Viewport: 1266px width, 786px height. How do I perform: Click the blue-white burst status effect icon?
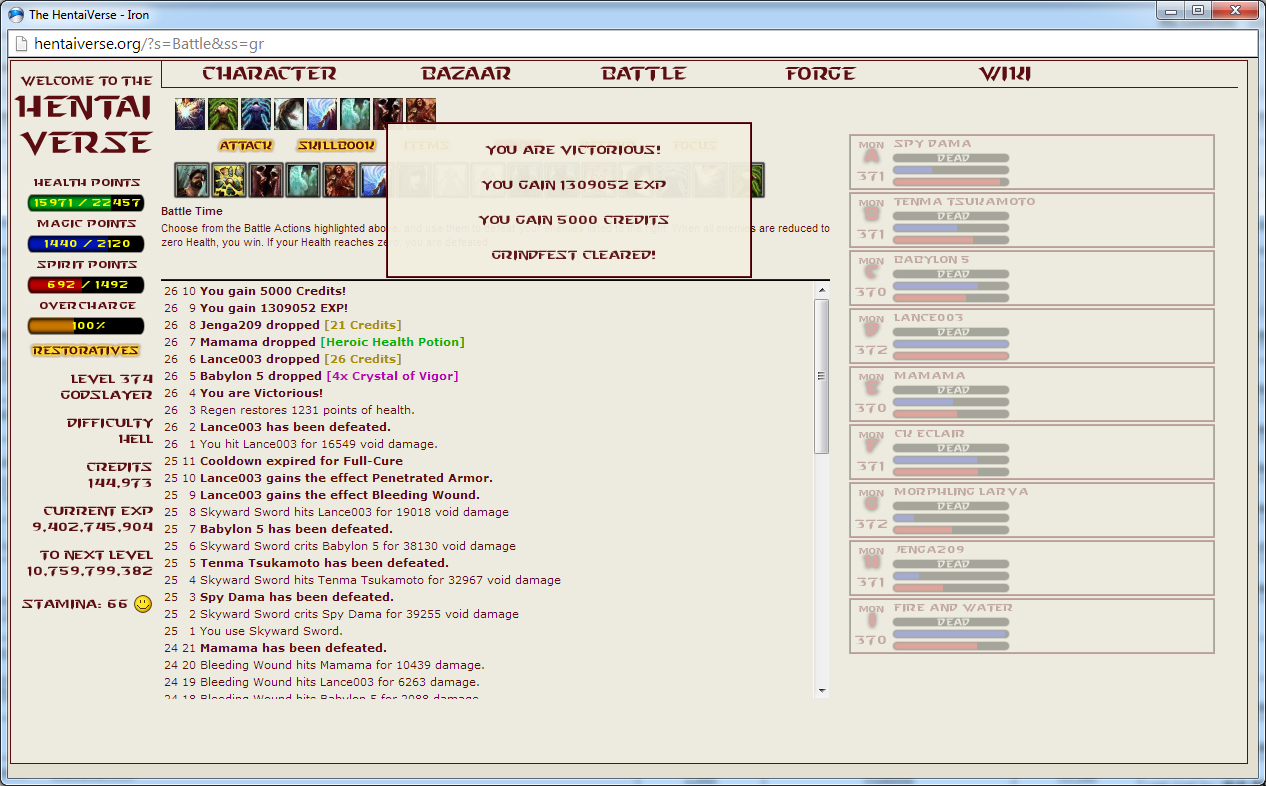tap(190, 113)
